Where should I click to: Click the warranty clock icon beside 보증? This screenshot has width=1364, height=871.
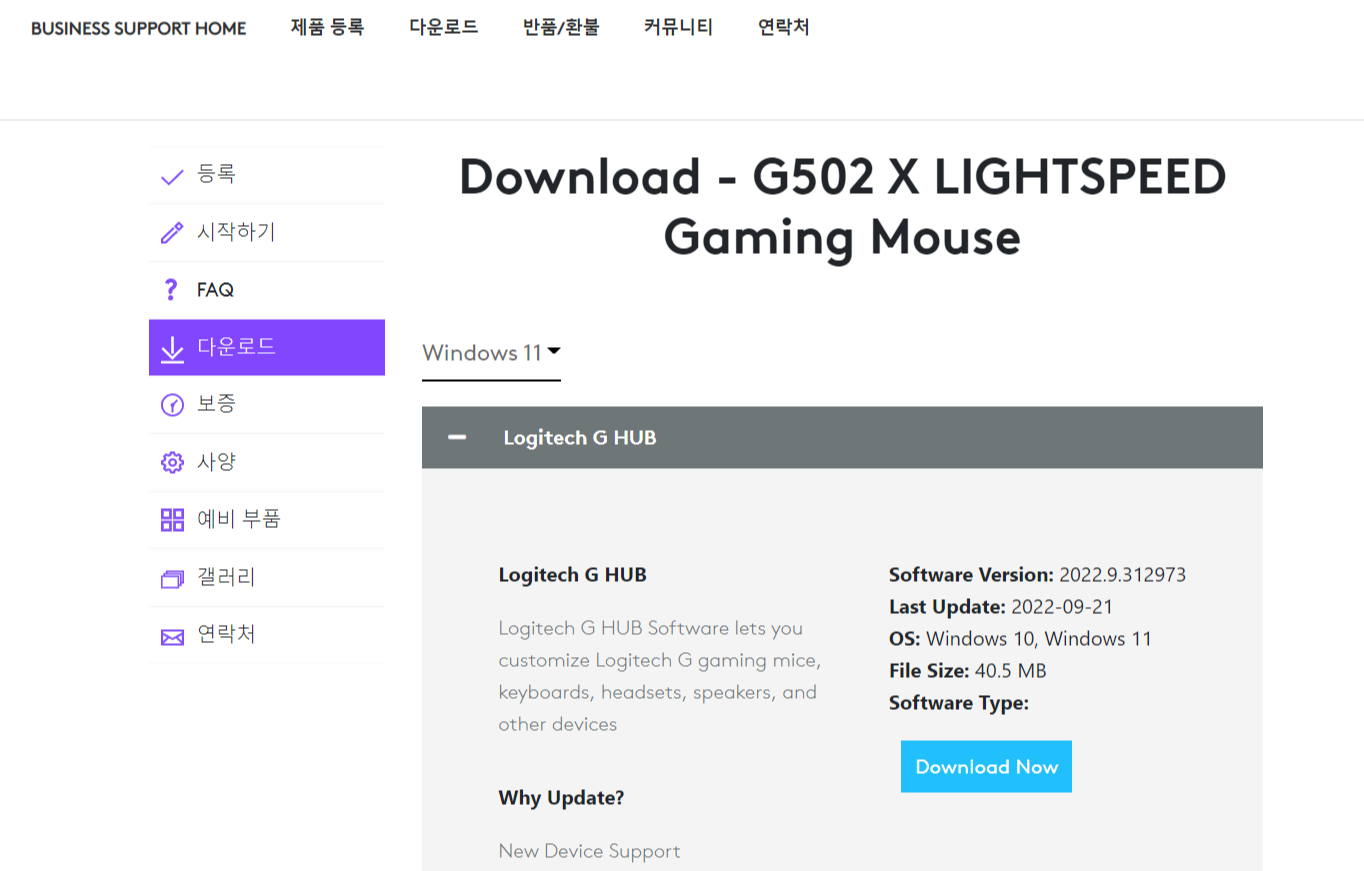pos(172,405)
